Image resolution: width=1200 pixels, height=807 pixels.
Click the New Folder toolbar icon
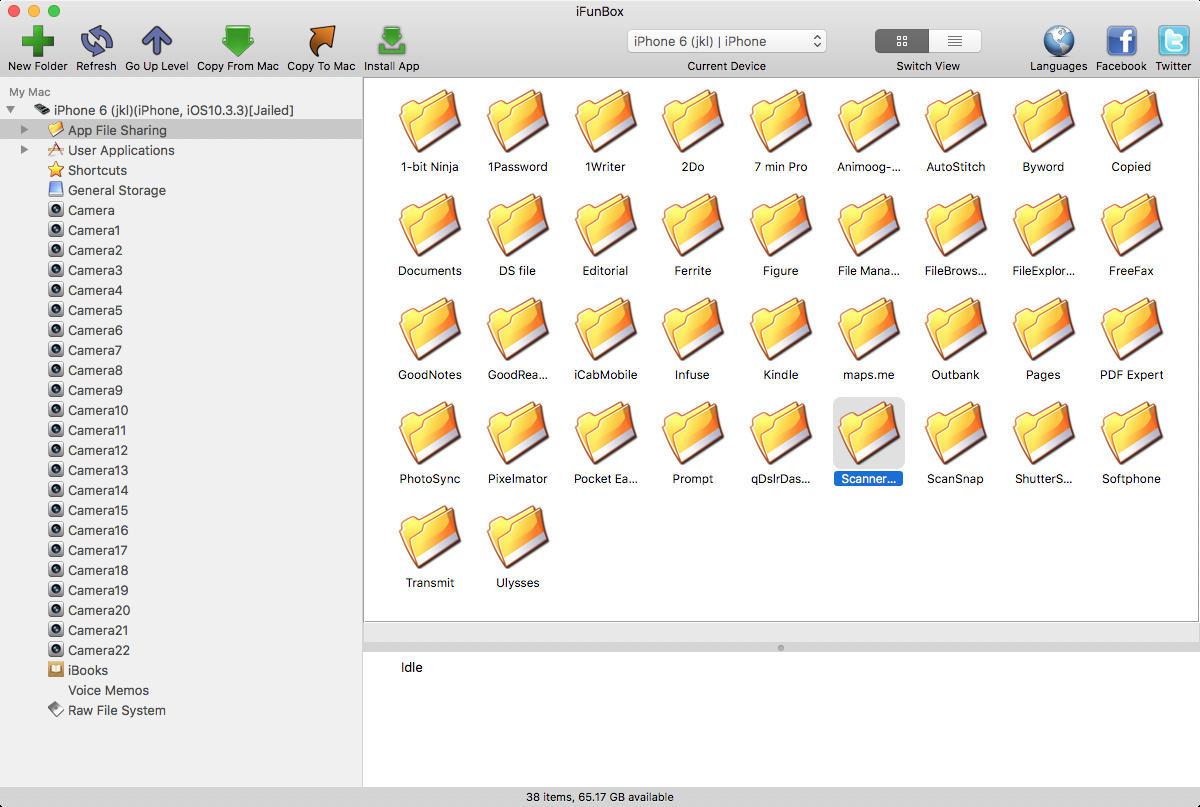click(x=38, y=41)
